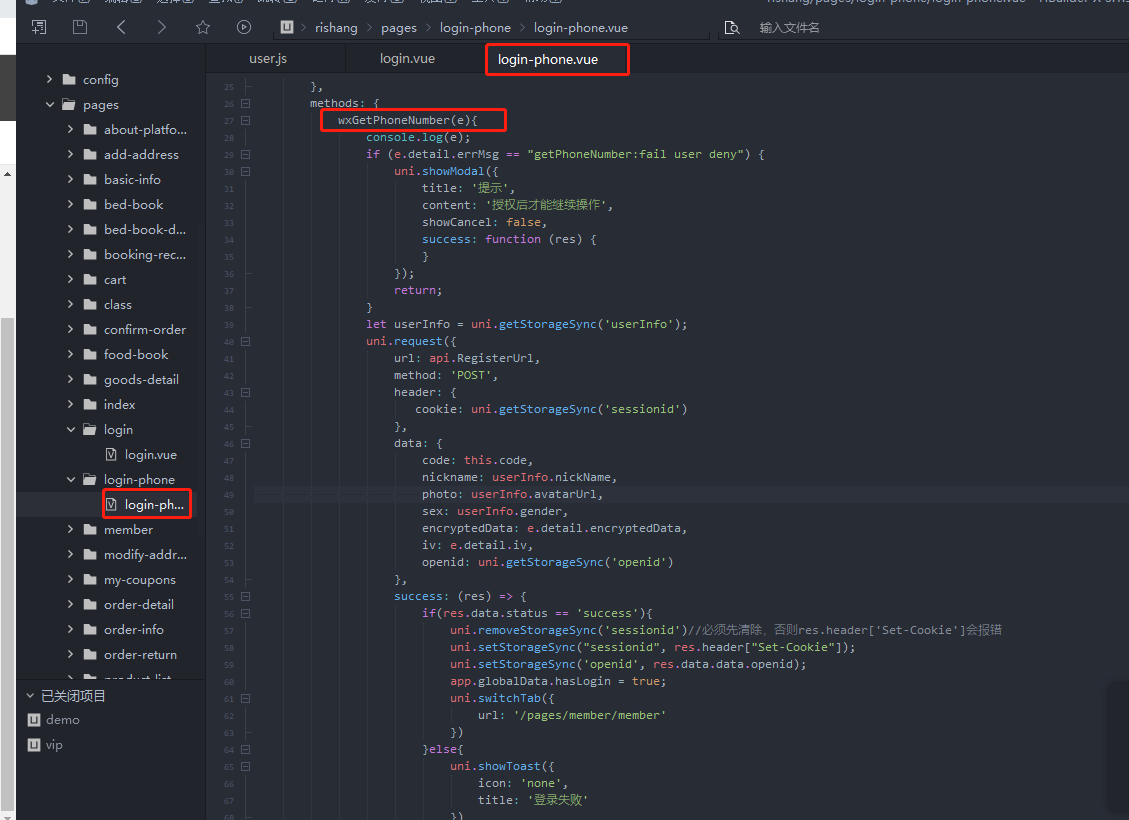Expand the config folder
The height and width of the screenshot is (820, 1129).
pyautogui.click(x=50, y=79)
